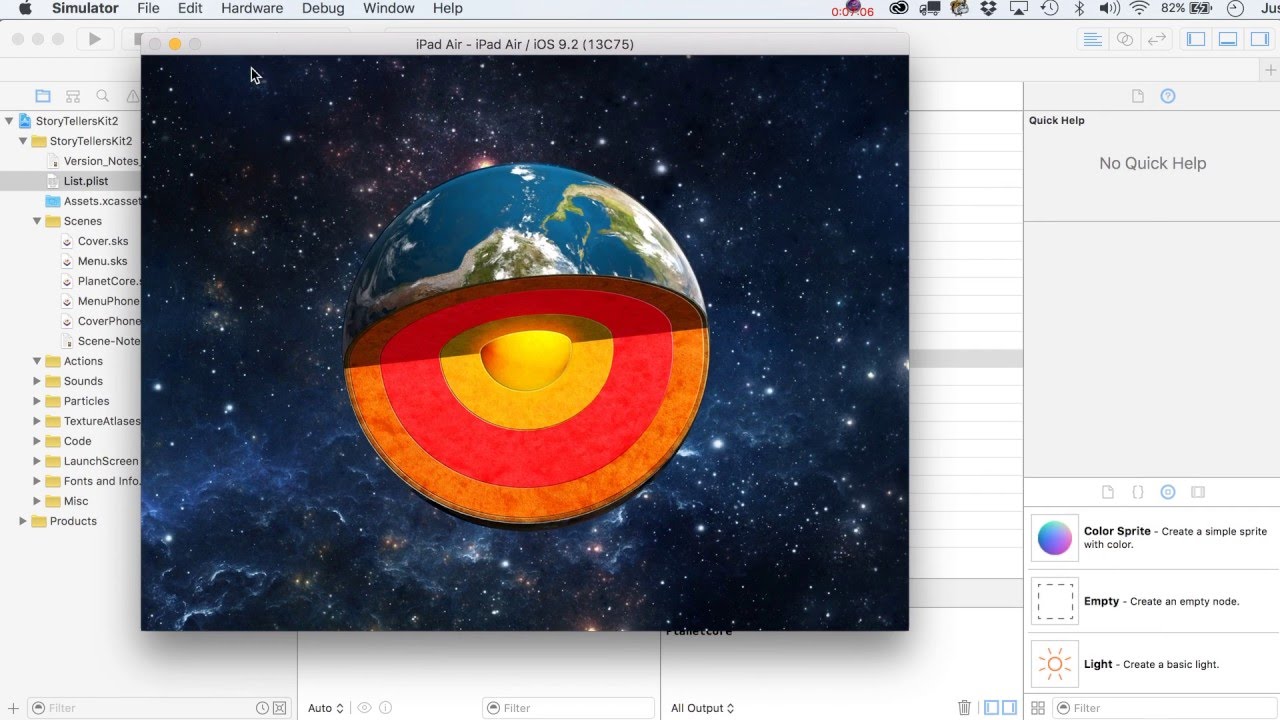Switch to the Standard editor
Viewport: 1280px width, 720px height.
point(1093,39)
